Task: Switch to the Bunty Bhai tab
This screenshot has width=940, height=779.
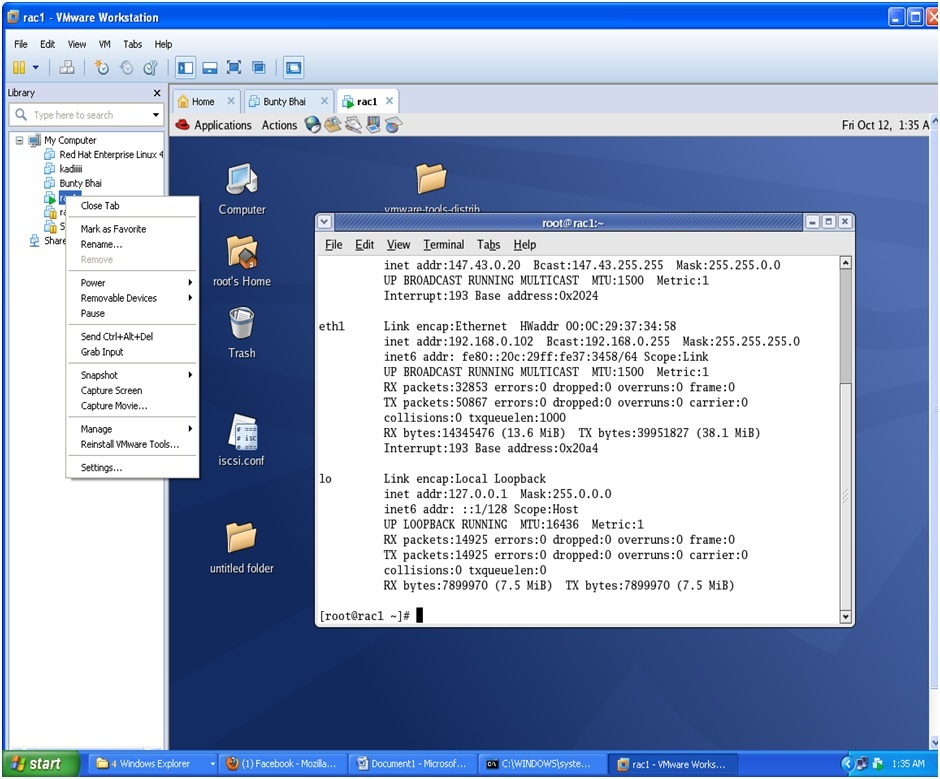Action: click(x=287, y=101)
